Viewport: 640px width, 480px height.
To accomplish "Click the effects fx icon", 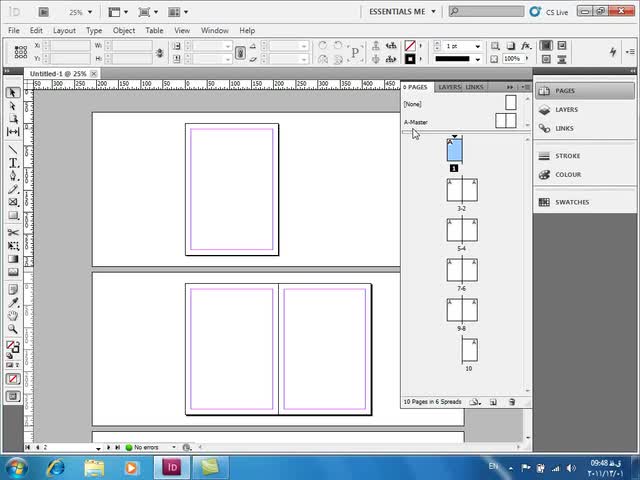I will point(527,46).
